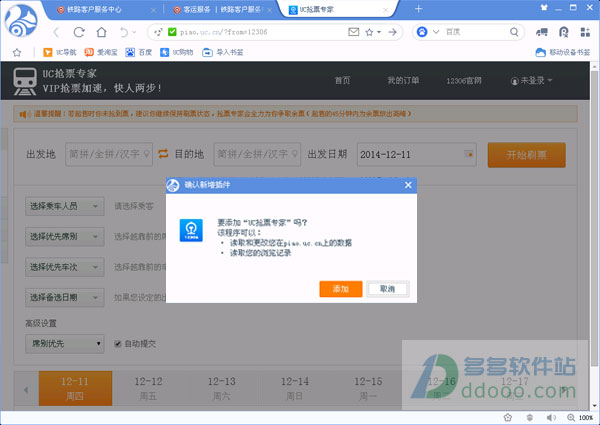The width and height of the screenshot is (600, 425).
Task: Select the 12-13 周六 date tab
Action: tap(221, 388)
